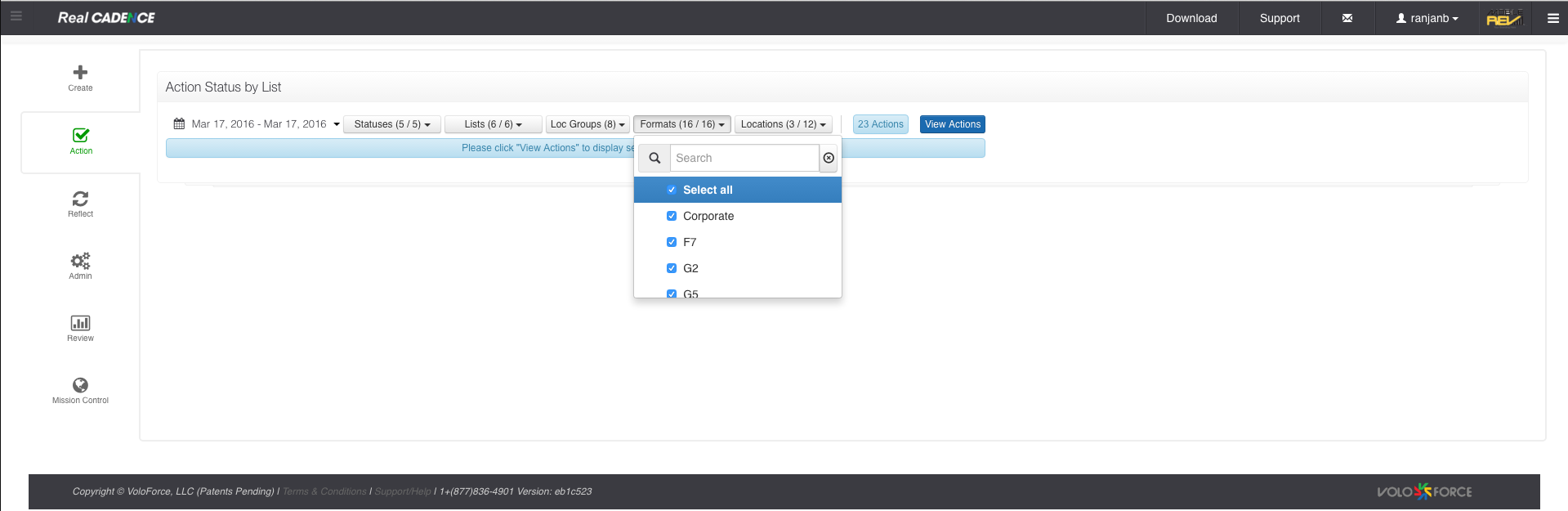1568x511 pixels.
Task: Open the Reflect refresh icon
Action: 80,199
